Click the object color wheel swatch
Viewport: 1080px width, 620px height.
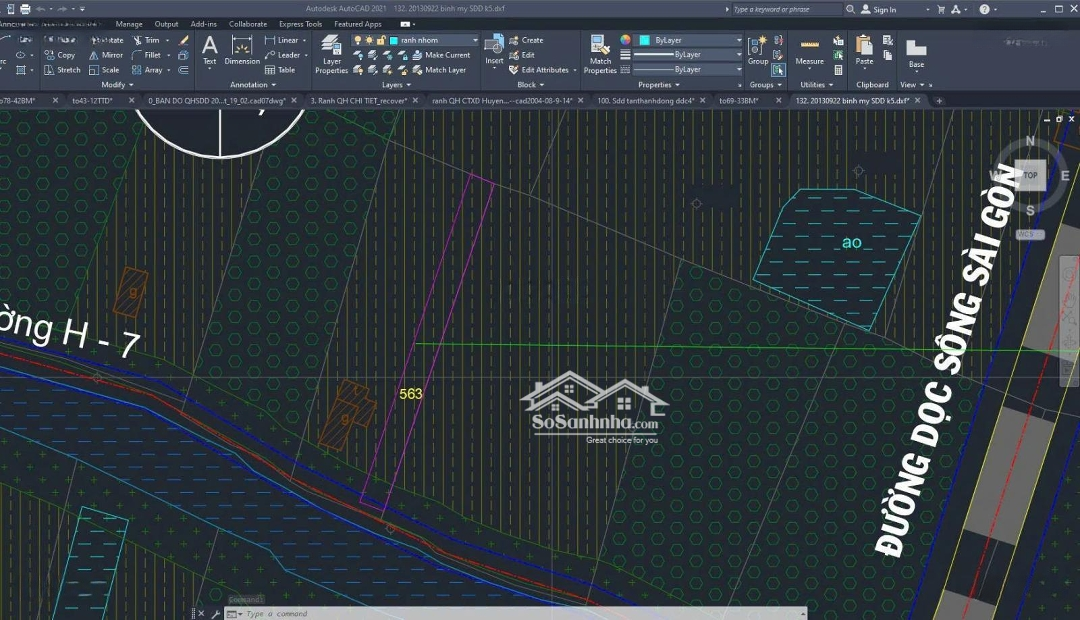[x=625, y=40]
